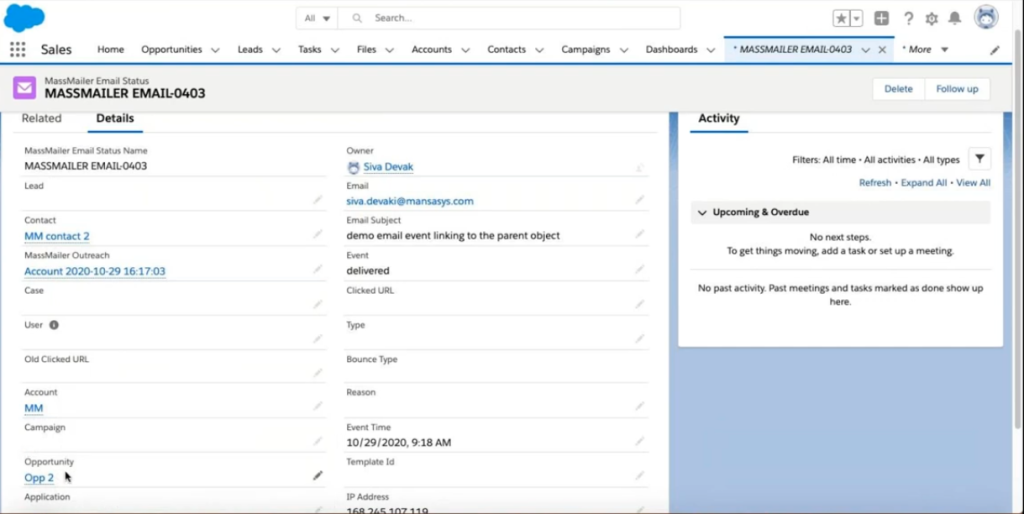Image resolution: width=1024 pixels, height=514 pixels.
Task: Go to the Home tab
Action: coord(110,50)
